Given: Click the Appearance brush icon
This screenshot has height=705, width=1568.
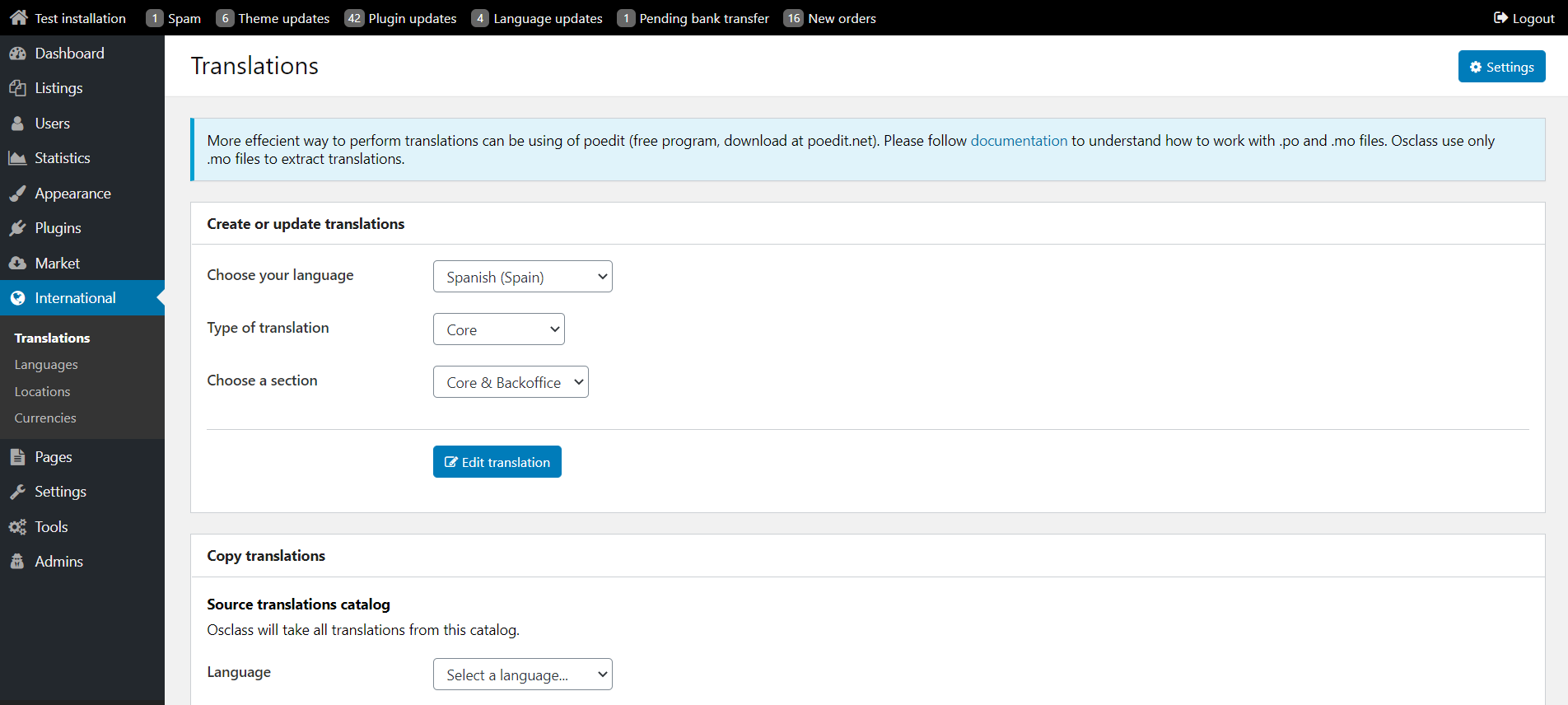Looking at the screenshot, I should tap(17, 194).
